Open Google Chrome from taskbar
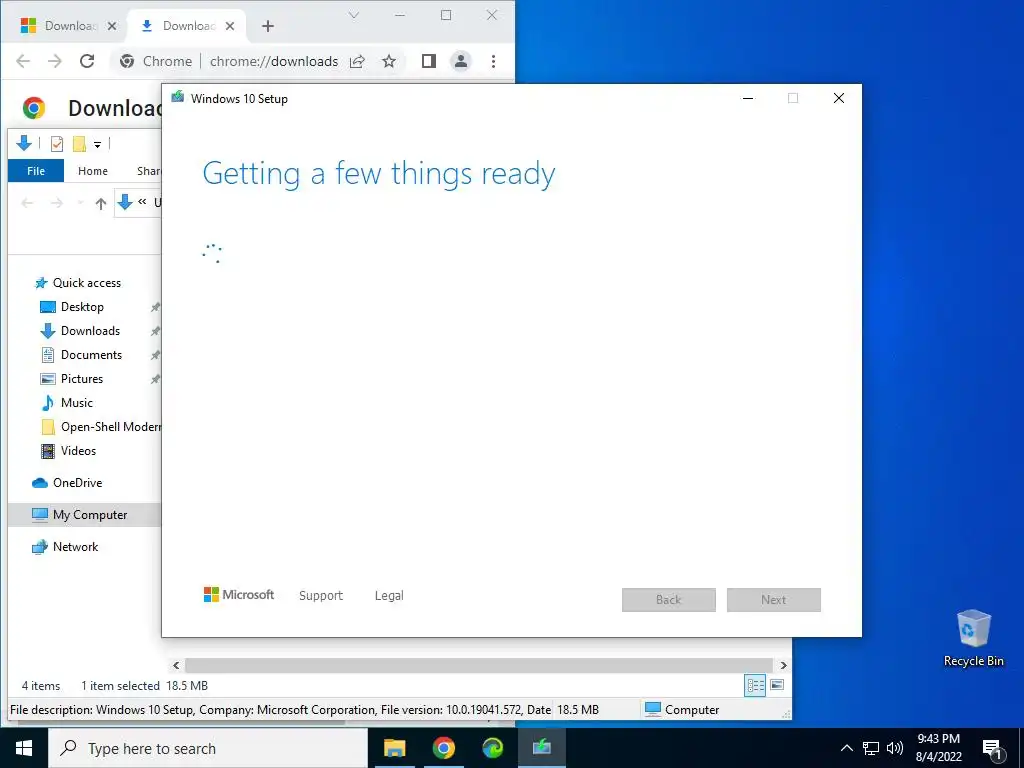Image resolution: width=1024 pixels, height=768 pixels. click(x=443, y=748)
